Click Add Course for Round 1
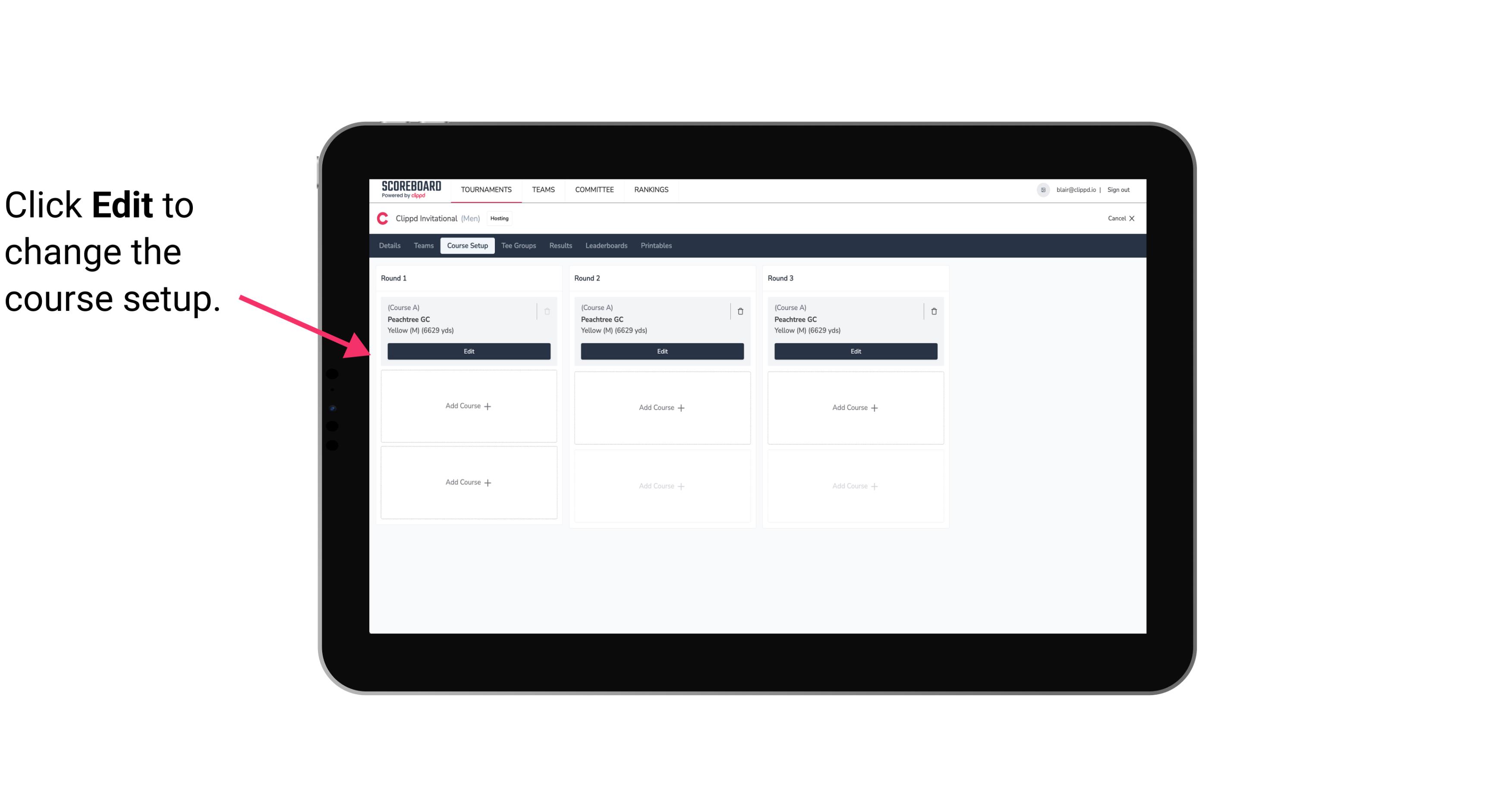 click(x=469, y=406)
